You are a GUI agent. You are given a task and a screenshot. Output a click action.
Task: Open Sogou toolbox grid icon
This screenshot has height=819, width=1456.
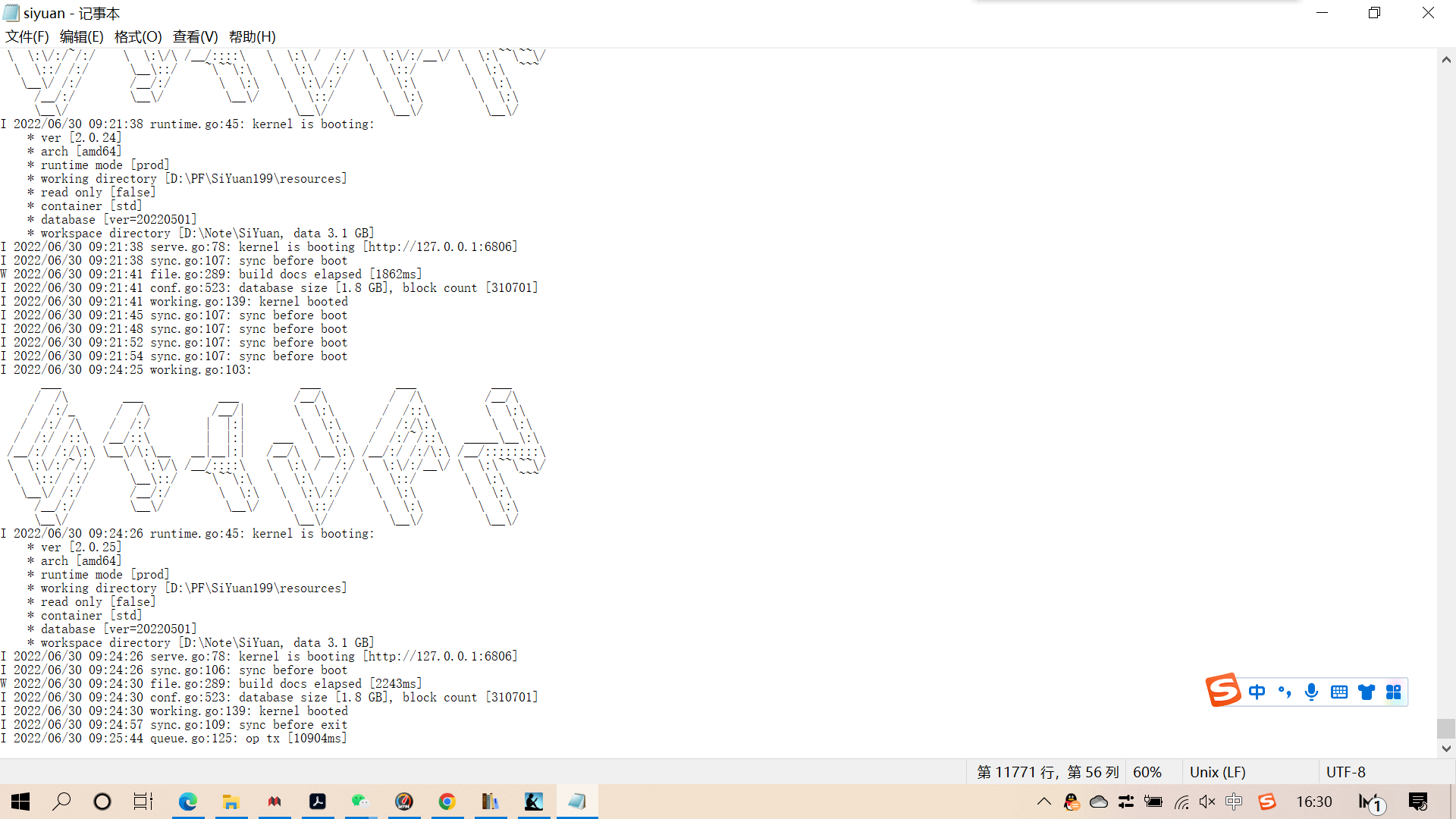1393,692
